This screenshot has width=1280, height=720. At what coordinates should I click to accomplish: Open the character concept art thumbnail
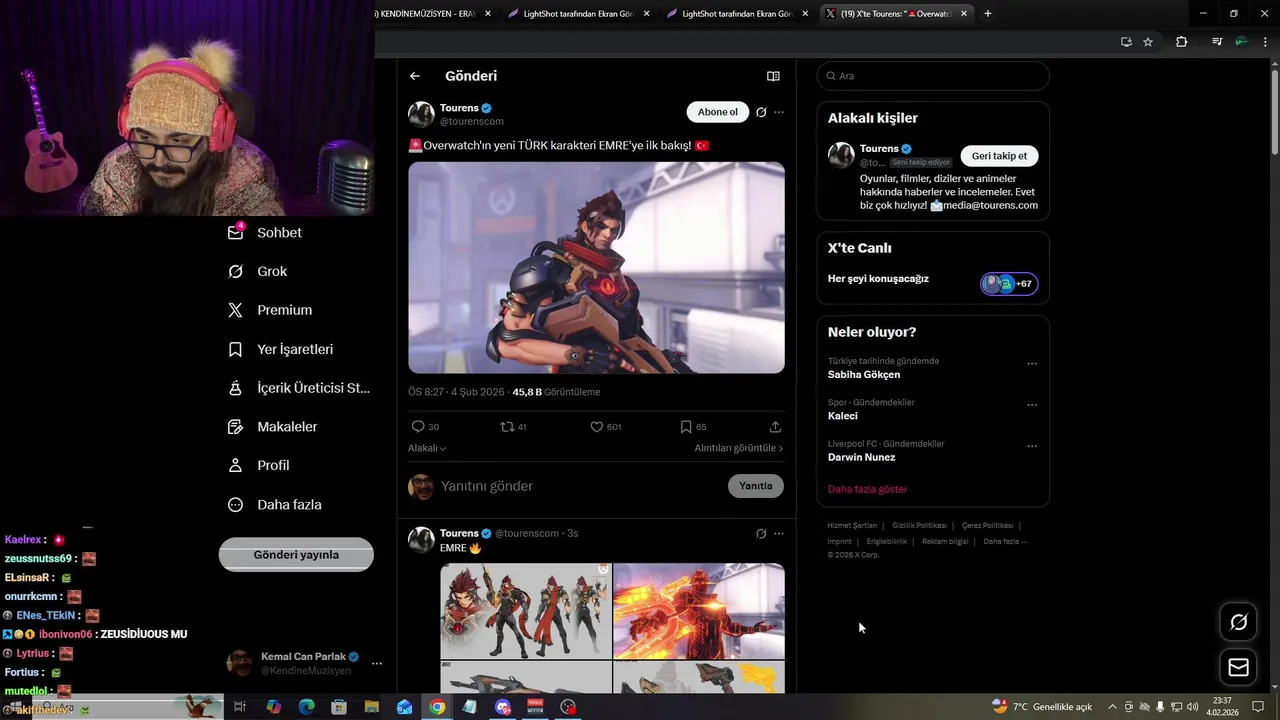pyautogui.click(x=525, y=611)
